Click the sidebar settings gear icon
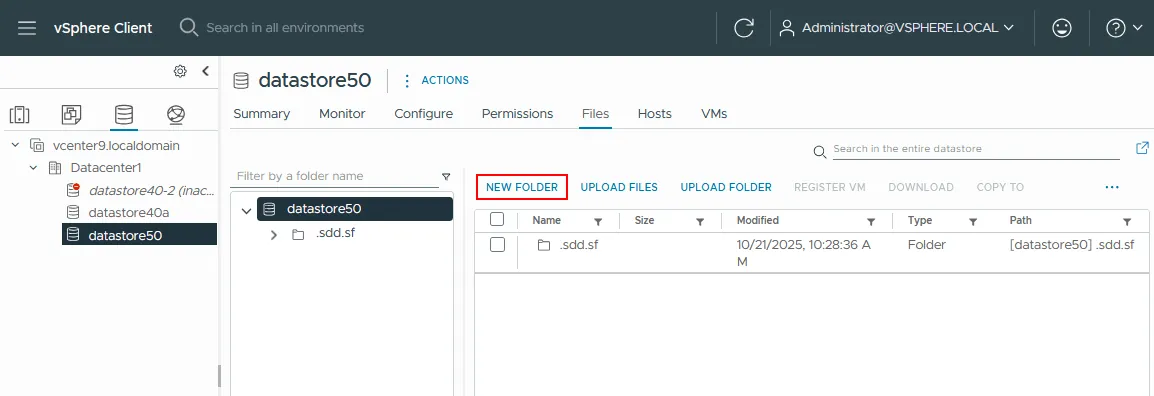Viewport: 1154px width, 396px height. 180,71
